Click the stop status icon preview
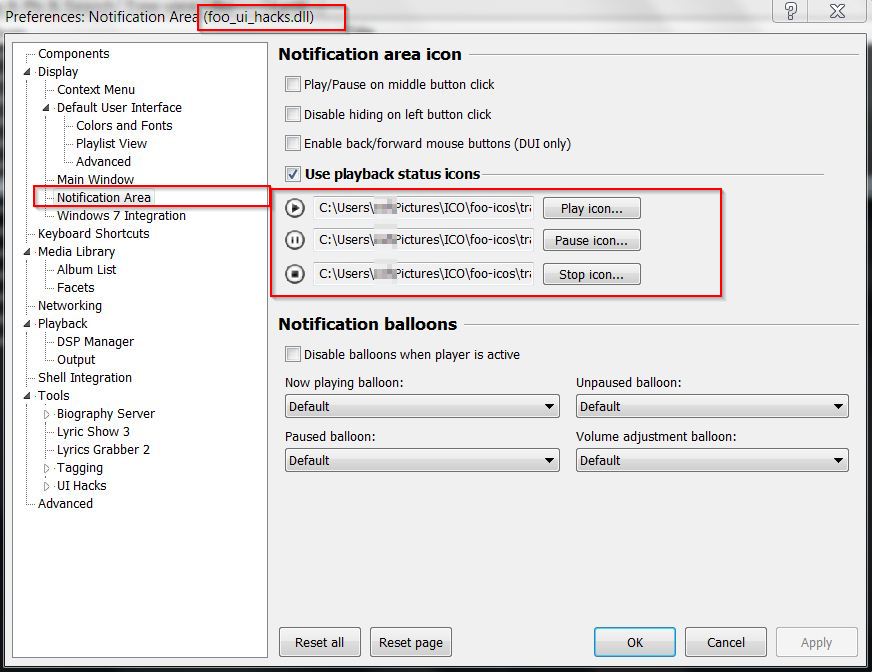 click(295, 274)
